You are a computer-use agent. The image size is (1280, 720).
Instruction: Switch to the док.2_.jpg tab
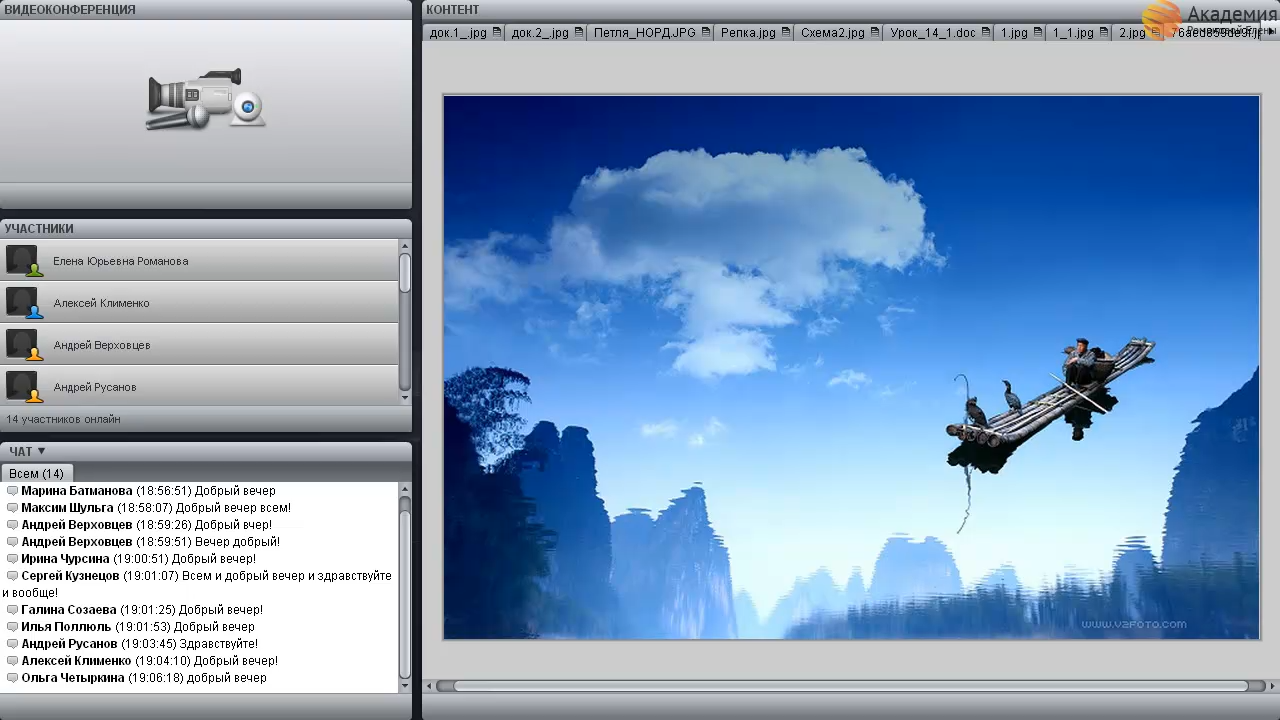547,32
